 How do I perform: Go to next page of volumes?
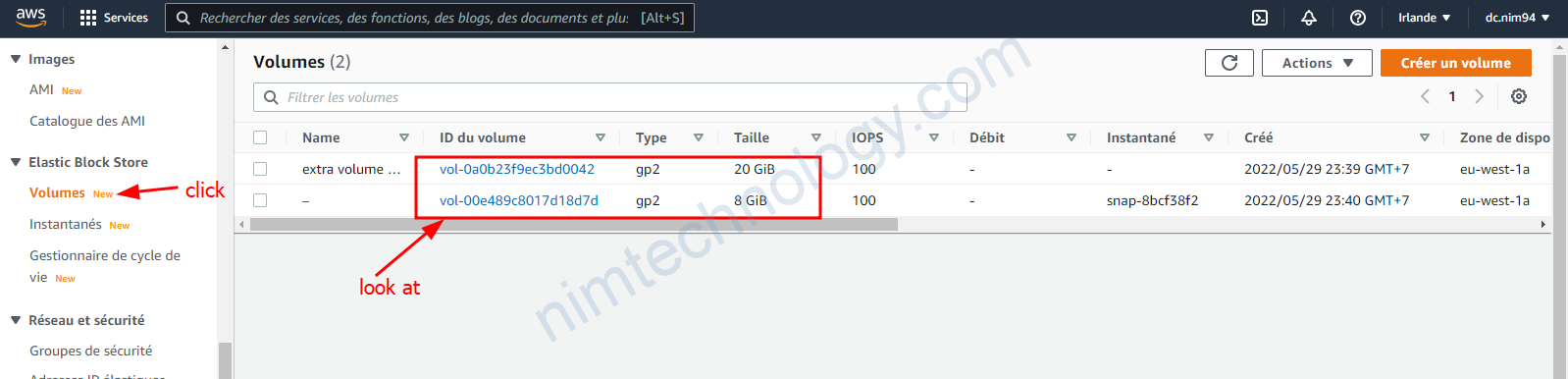[x=1479, y=96]
